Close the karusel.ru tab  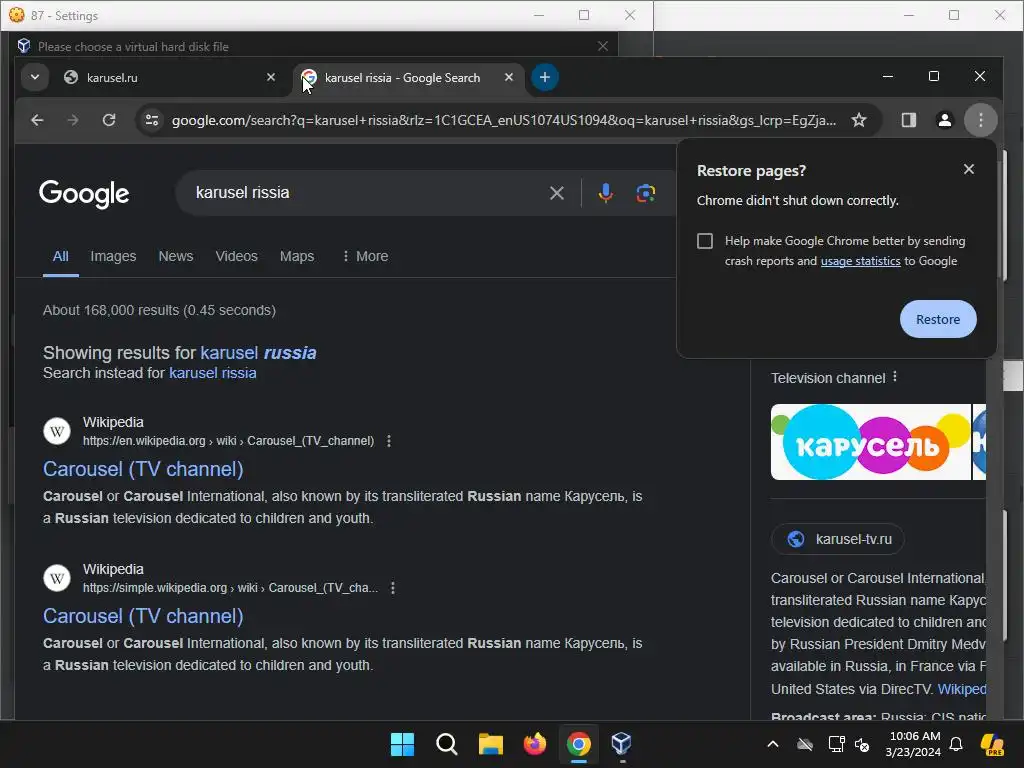tap(271, 77)
